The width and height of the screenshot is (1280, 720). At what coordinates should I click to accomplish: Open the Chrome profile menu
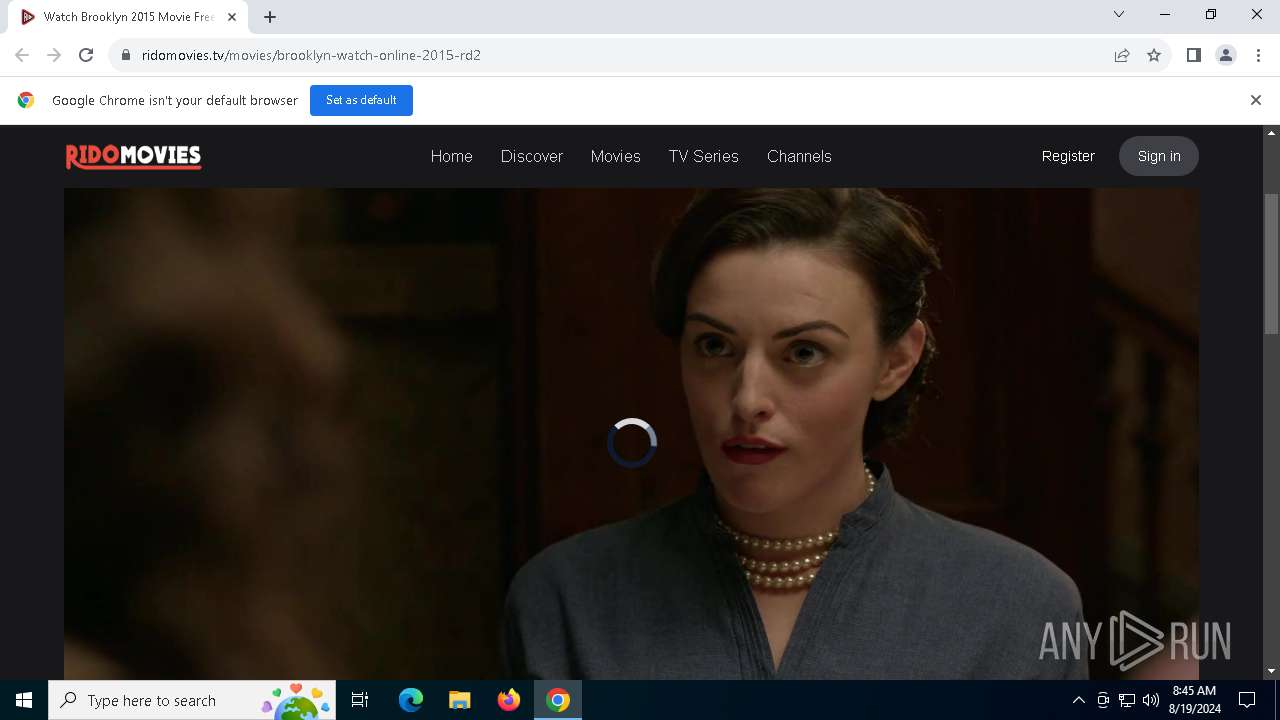point(1226,55)
